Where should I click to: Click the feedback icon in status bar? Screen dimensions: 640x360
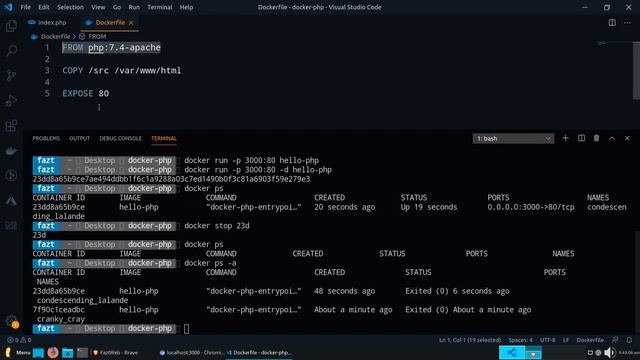[x=615, y=340]
